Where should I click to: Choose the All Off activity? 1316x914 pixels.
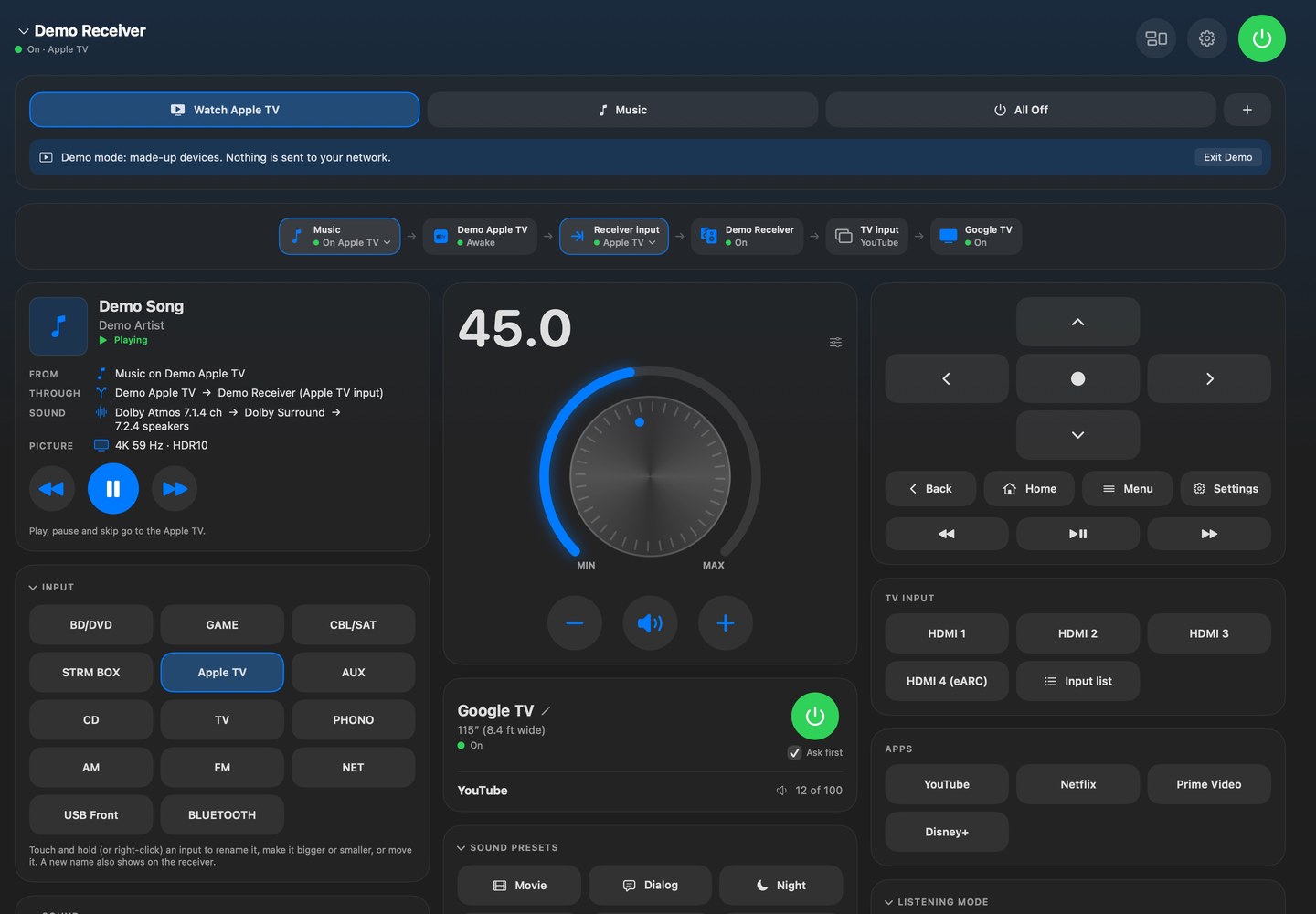1021,110
